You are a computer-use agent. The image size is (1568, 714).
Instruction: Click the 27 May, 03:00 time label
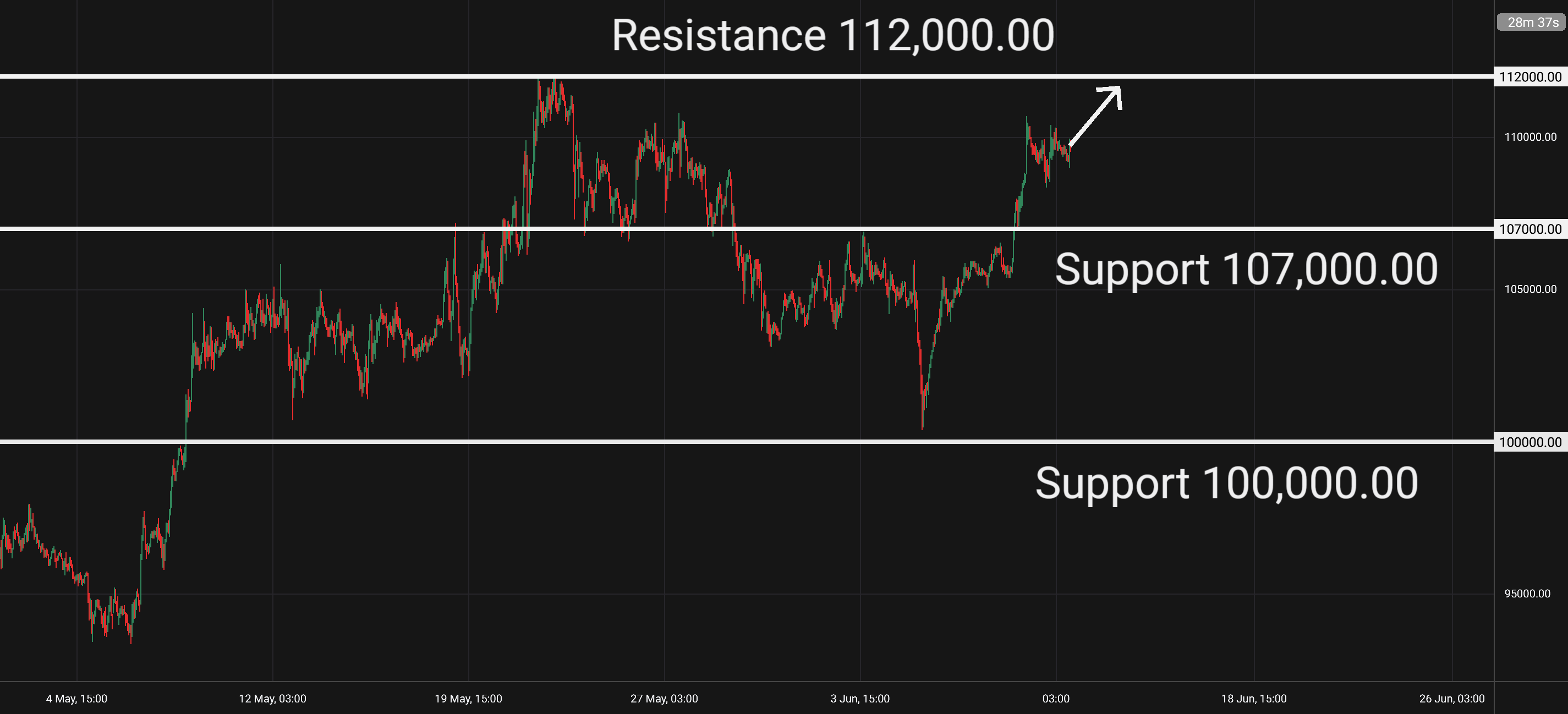click(664, 699)
